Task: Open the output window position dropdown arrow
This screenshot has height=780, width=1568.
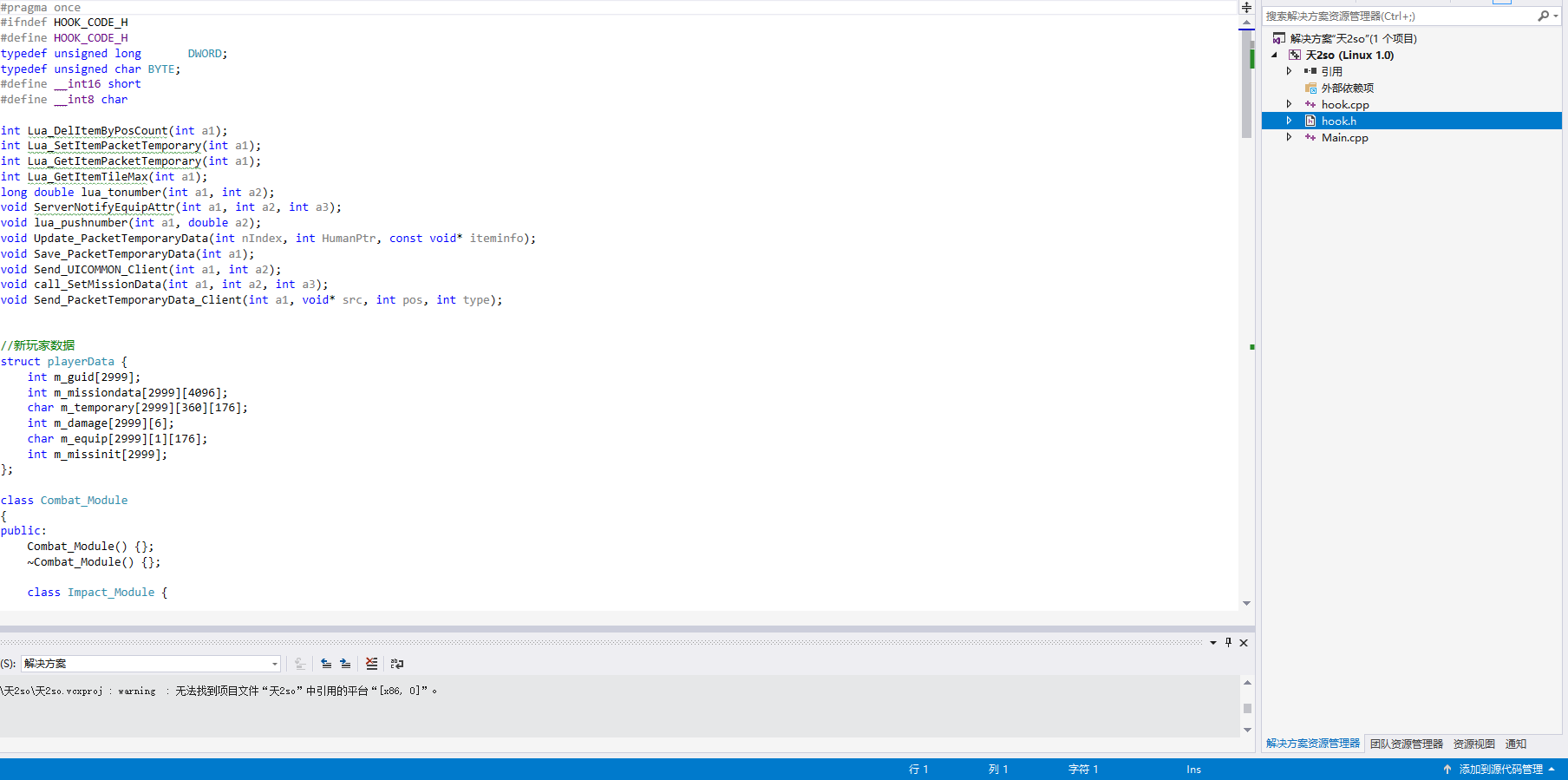Action: [1212, 643]
